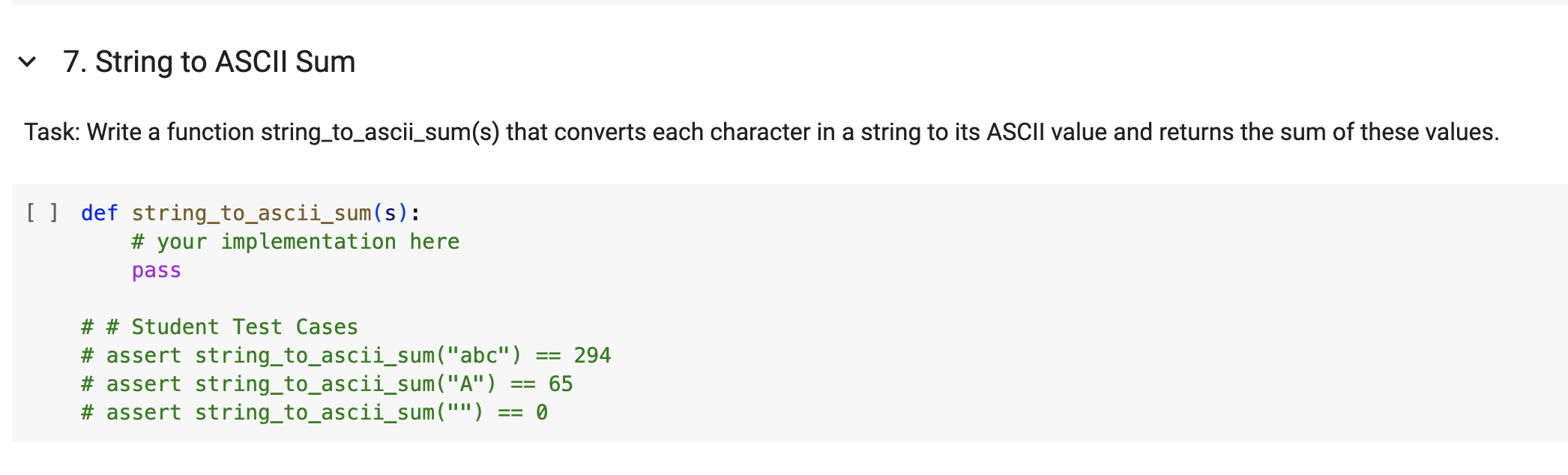Click the parameter s in the function signature
Viewport: 1568px width, 475px height.
(391, 214)
